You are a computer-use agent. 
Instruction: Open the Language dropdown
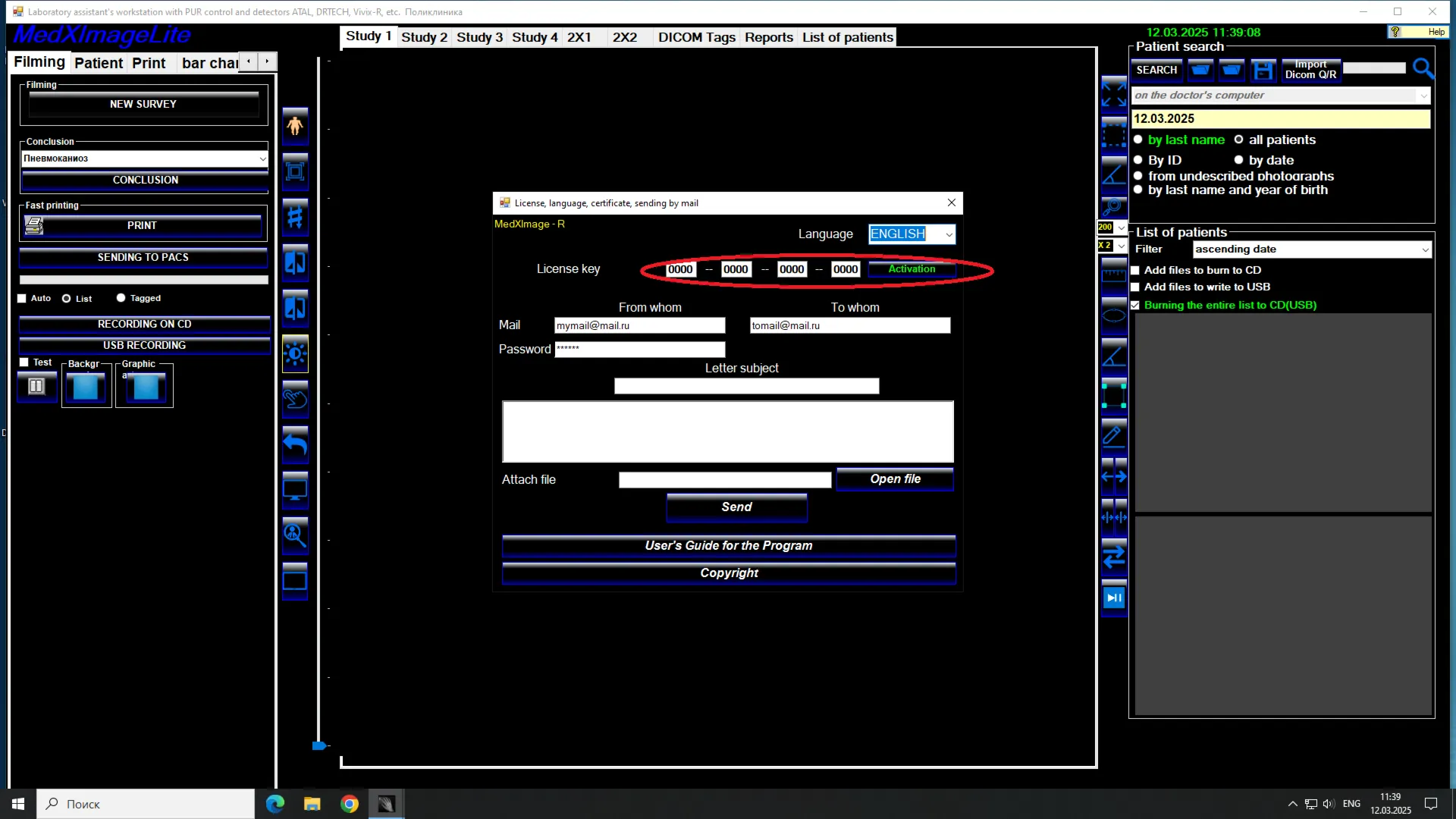(x=912, y=234)
